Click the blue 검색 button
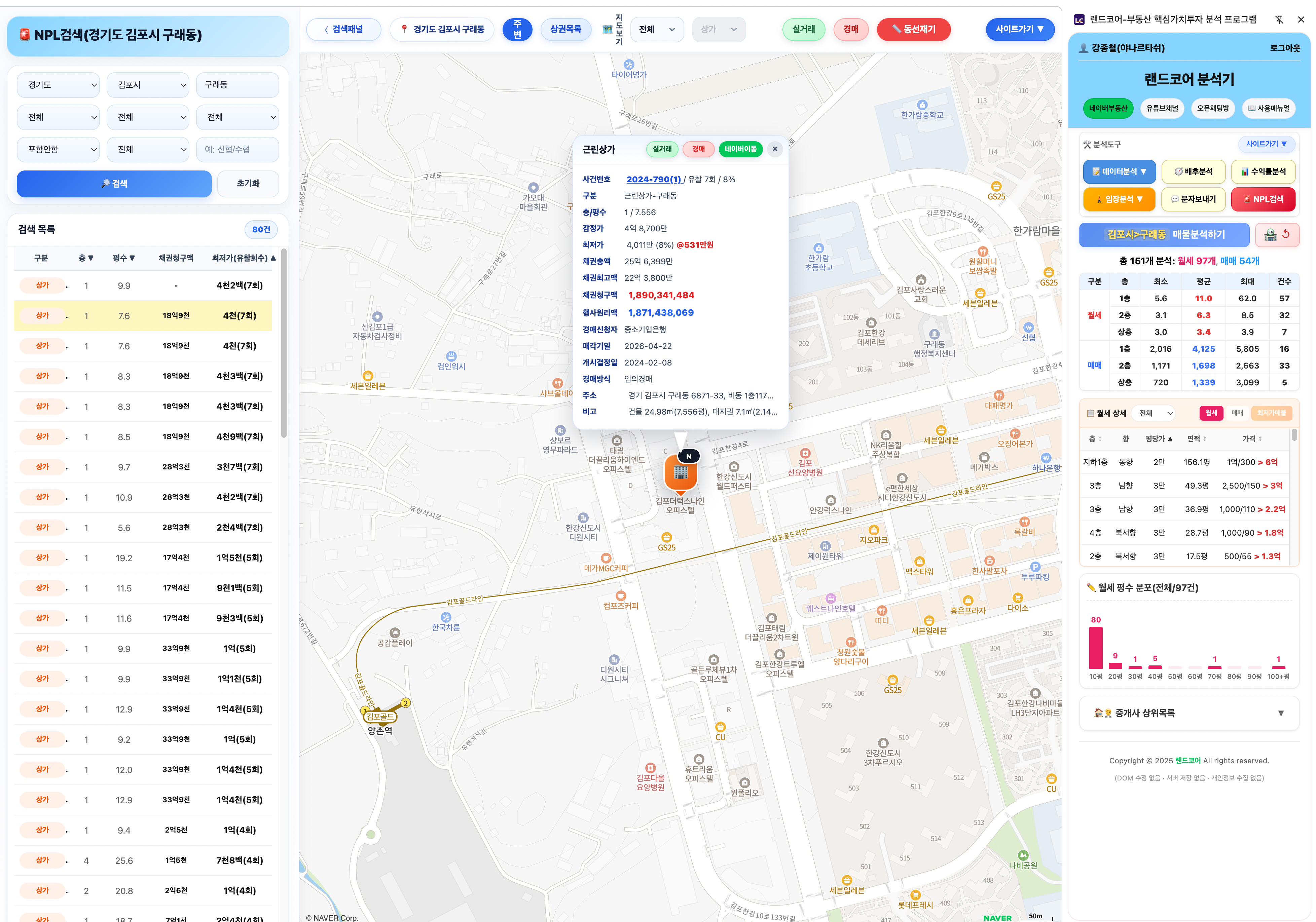Image resolution: width=1316 pixels, height=922 pixels. point(114,184)
